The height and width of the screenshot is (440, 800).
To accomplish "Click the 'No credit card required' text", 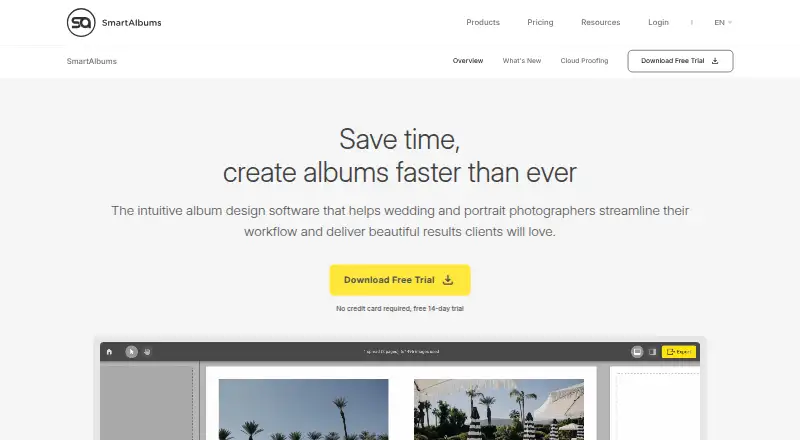I will click(399, 308).
